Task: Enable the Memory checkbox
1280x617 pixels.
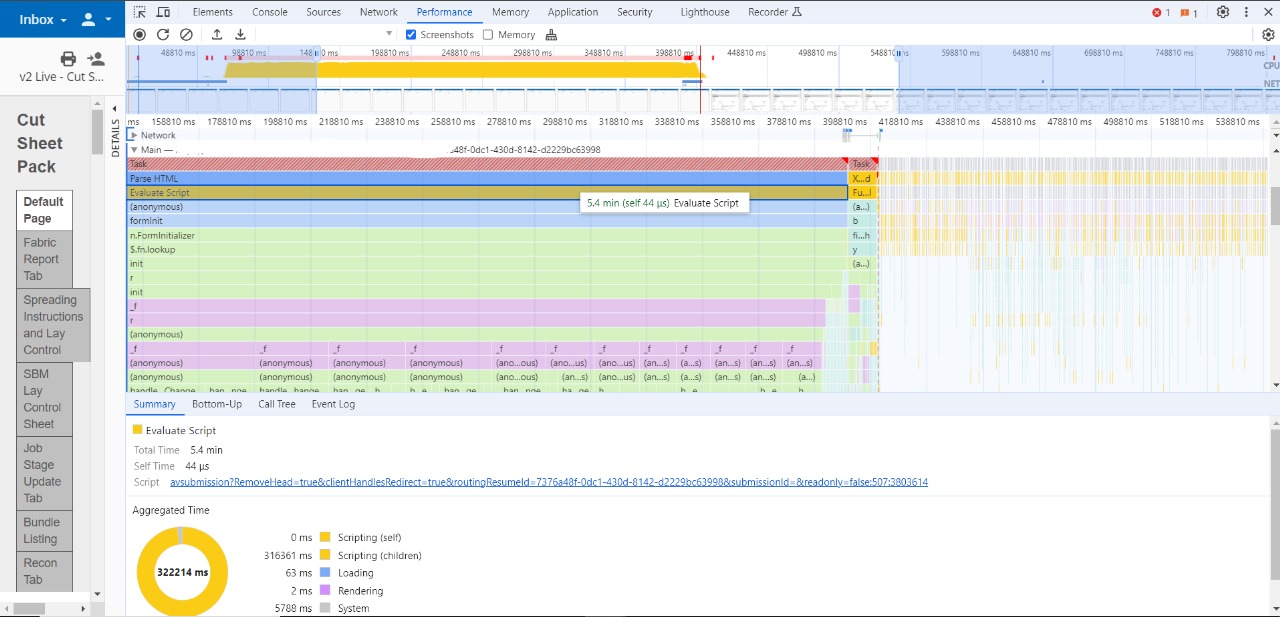Action: 488,34
